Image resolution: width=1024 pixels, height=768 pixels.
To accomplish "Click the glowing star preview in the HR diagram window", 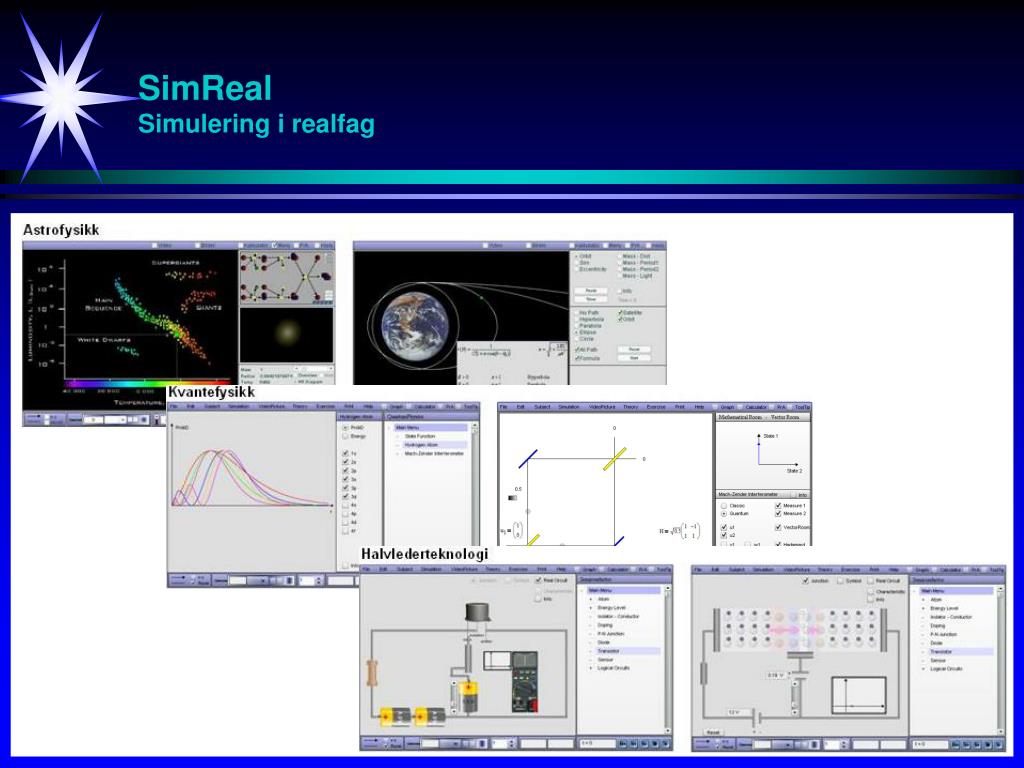I will 287,333.
